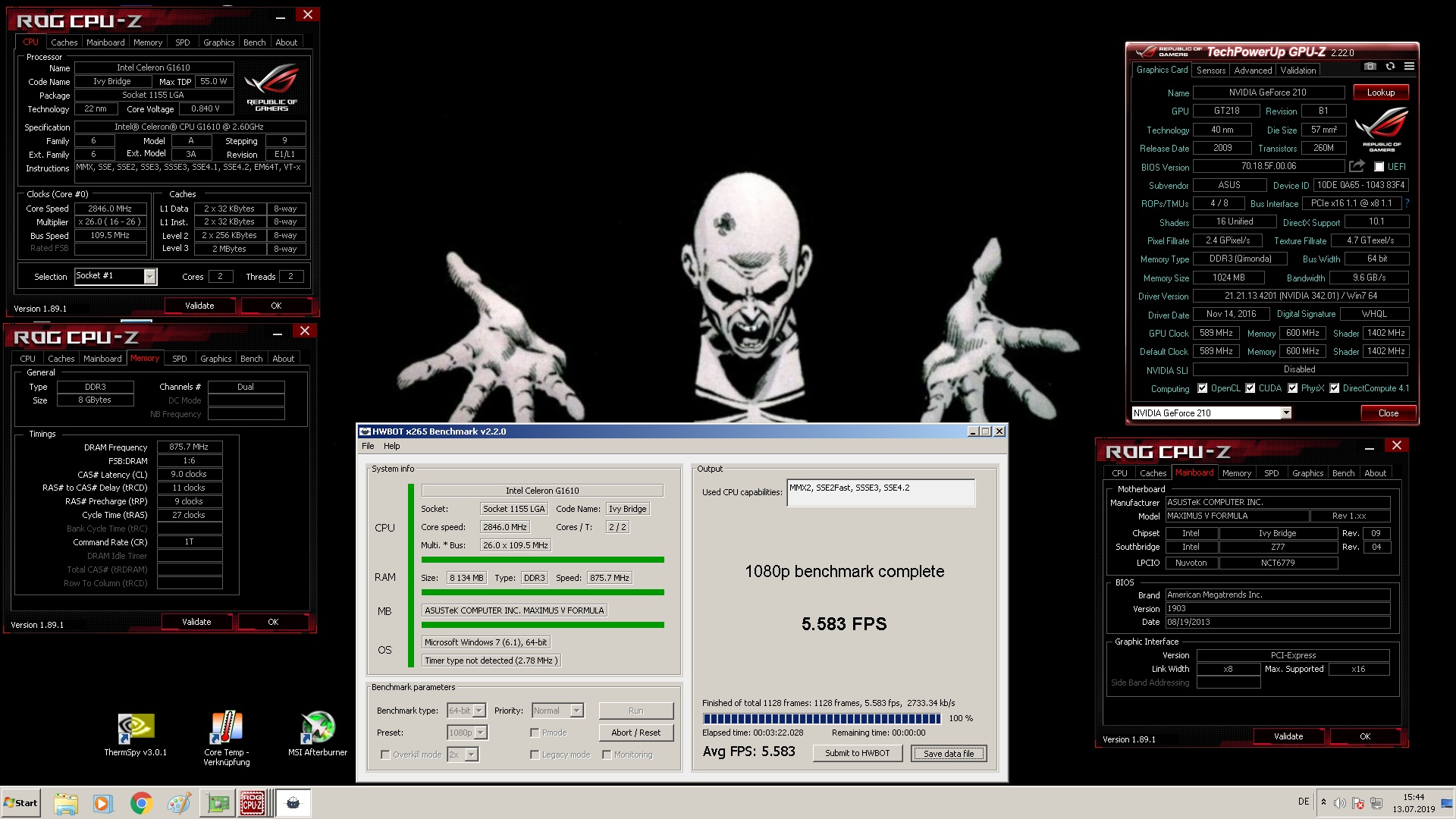Toggle the PhysX checkbox
Viewport: 1456px width, 819px height.
coord(1292,388)
